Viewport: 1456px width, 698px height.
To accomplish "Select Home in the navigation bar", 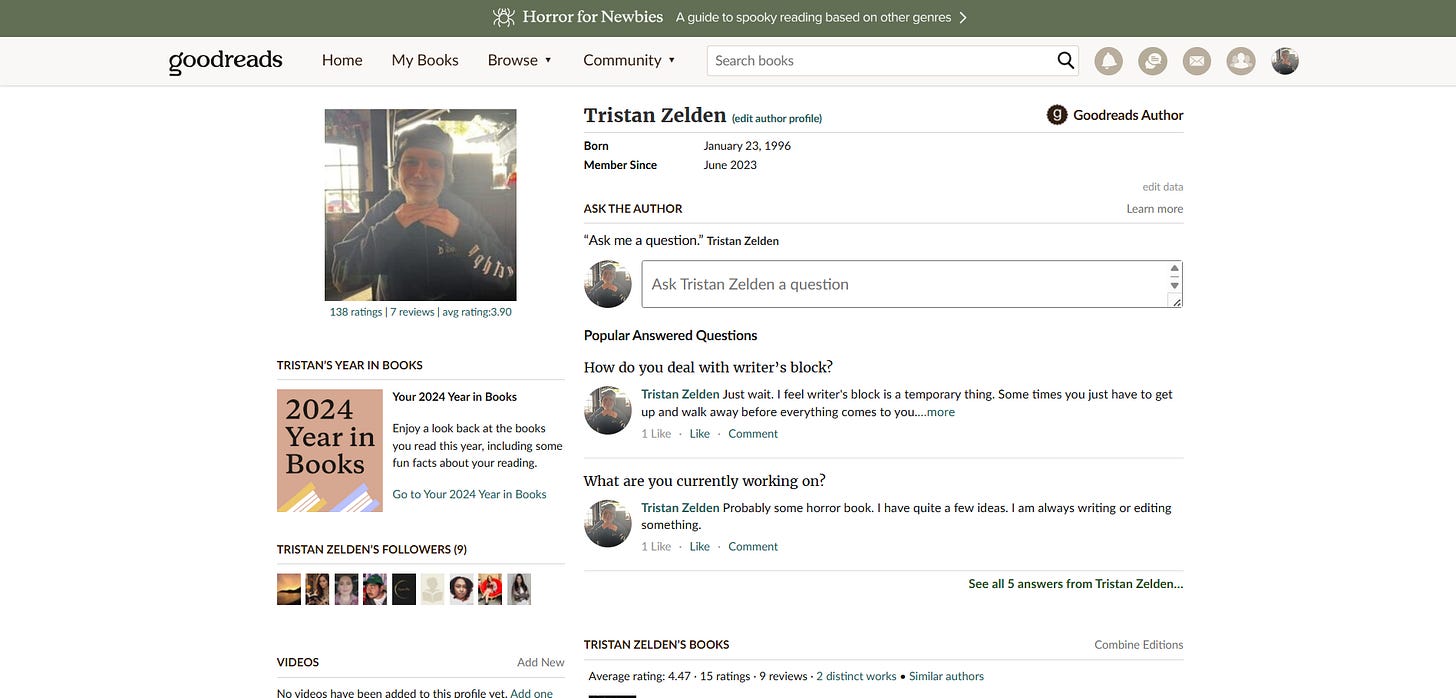I will point(342,60).
